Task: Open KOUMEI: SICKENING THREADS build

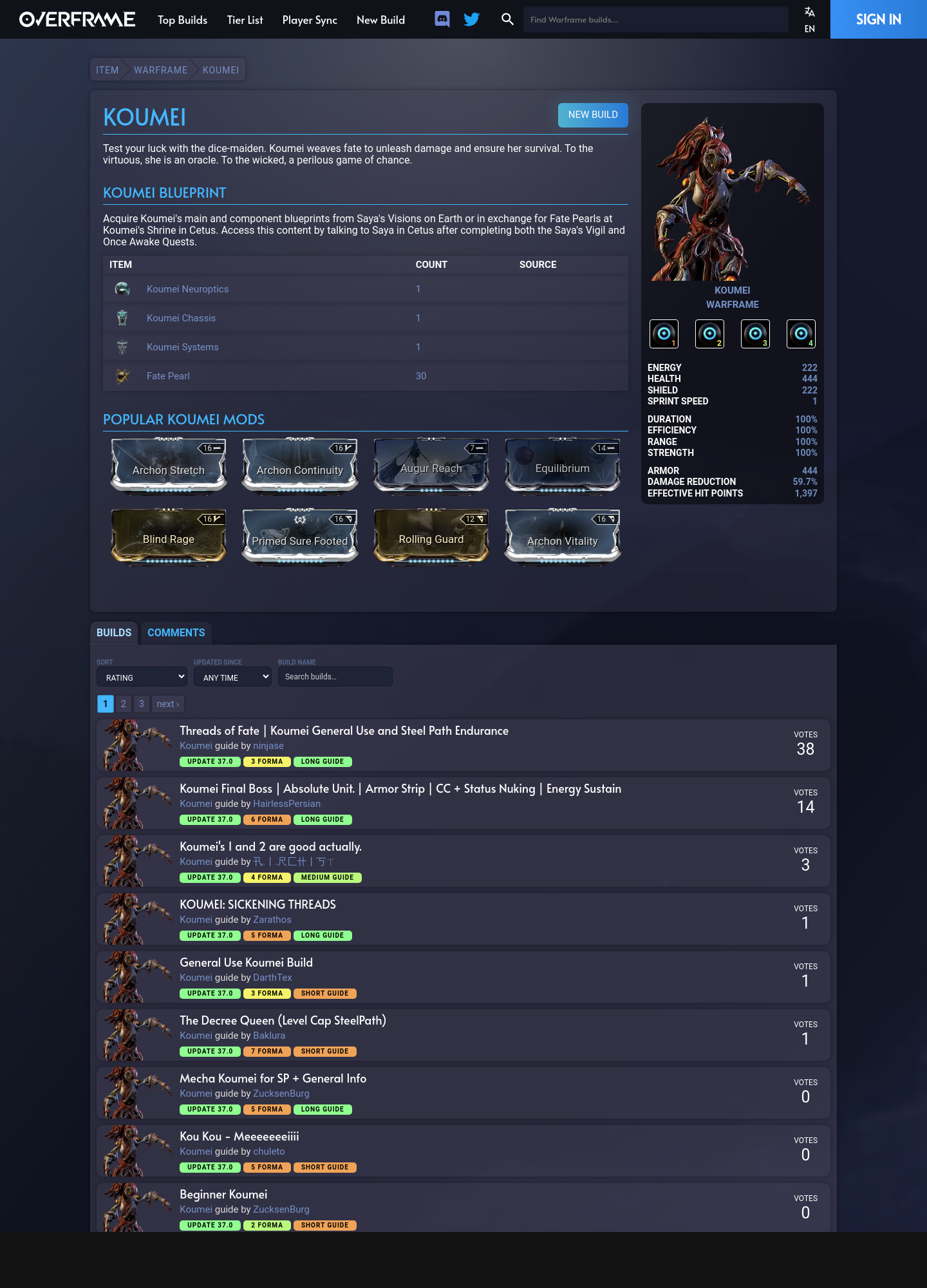Action: click(x=257, y=905)
